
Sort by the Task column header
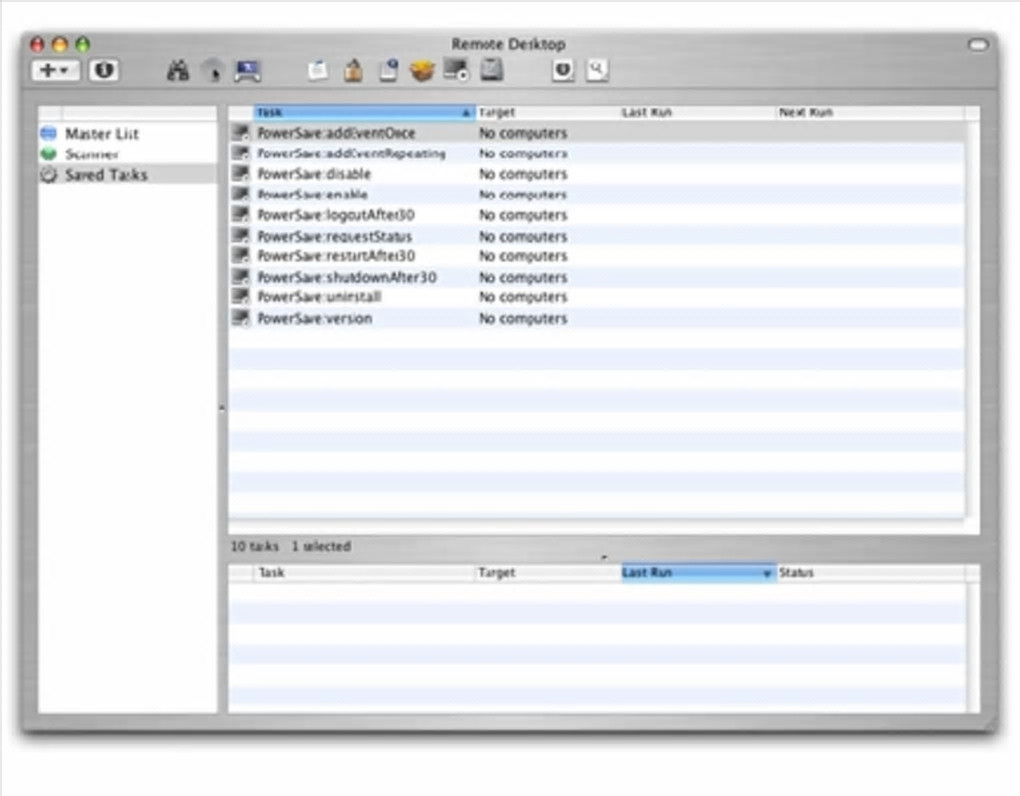tap(364, 113)
